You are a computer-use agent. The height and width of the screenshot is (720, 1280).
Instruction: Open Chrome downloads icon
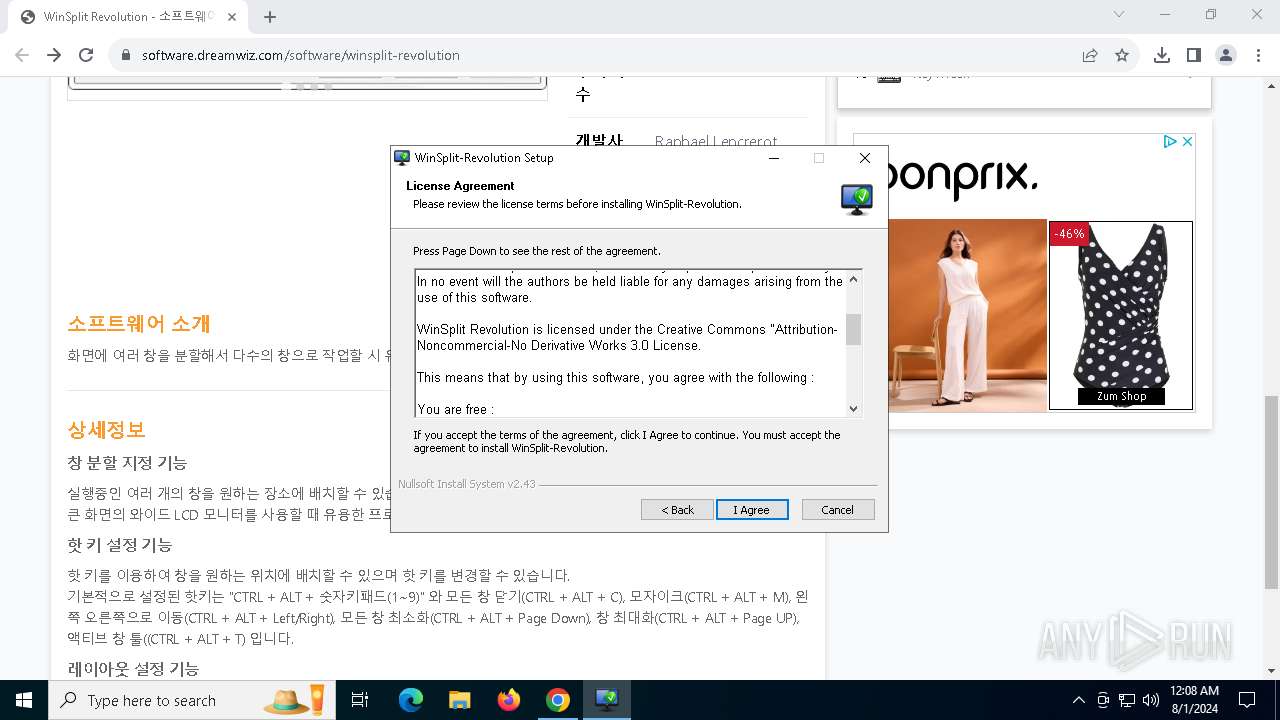point(1162,55)
